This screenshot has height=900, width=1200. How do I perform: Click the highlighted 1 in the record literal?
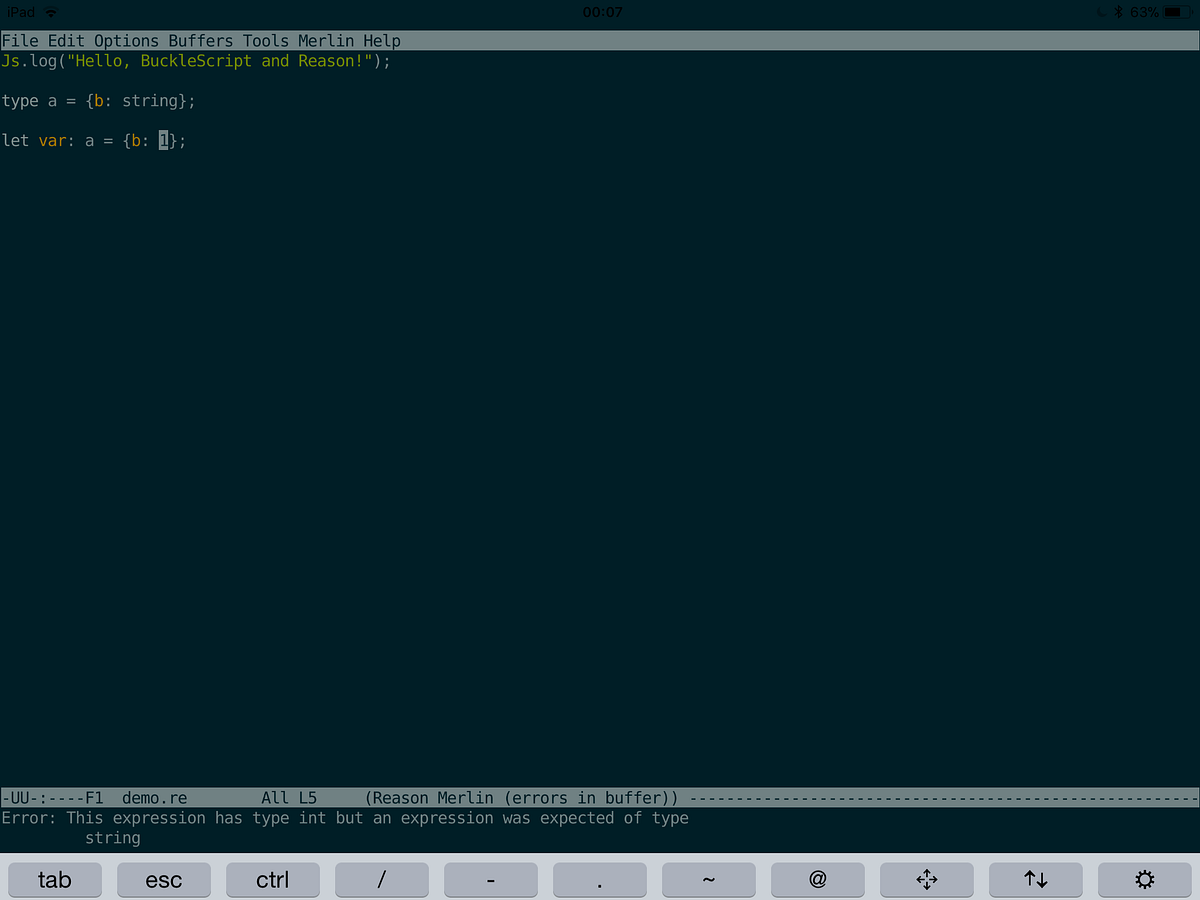point(163,140)
